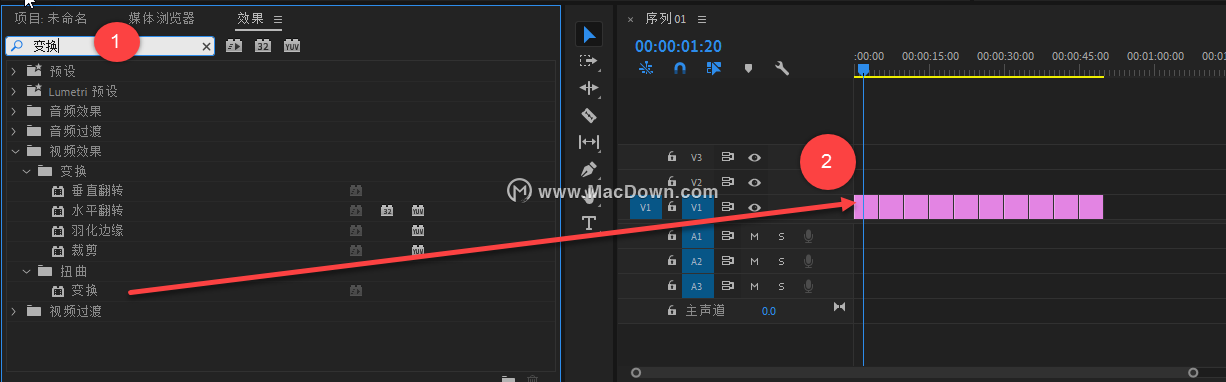1226x382 pixels.
Task: Toggle sync lock for A1
Action: click(x=728, y=236)
